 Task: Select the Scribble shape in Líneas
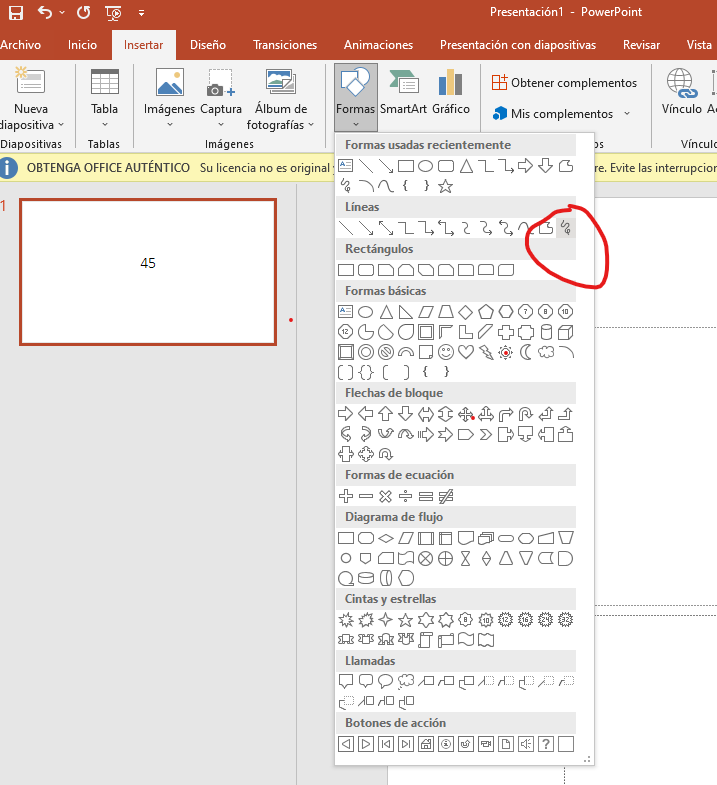[566, 228]
